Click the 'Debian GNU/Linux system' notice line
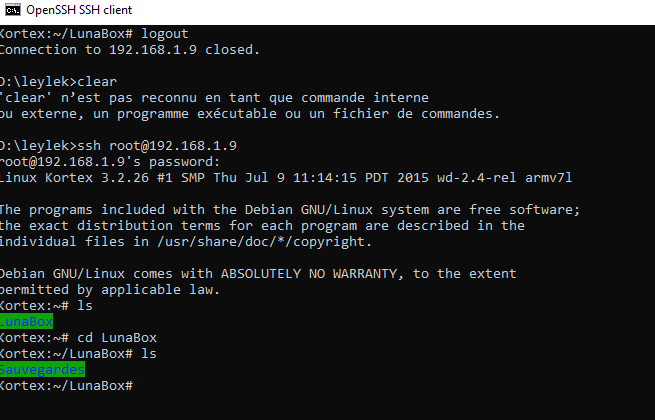The image size is (655, 420). [x=290, y=209]
